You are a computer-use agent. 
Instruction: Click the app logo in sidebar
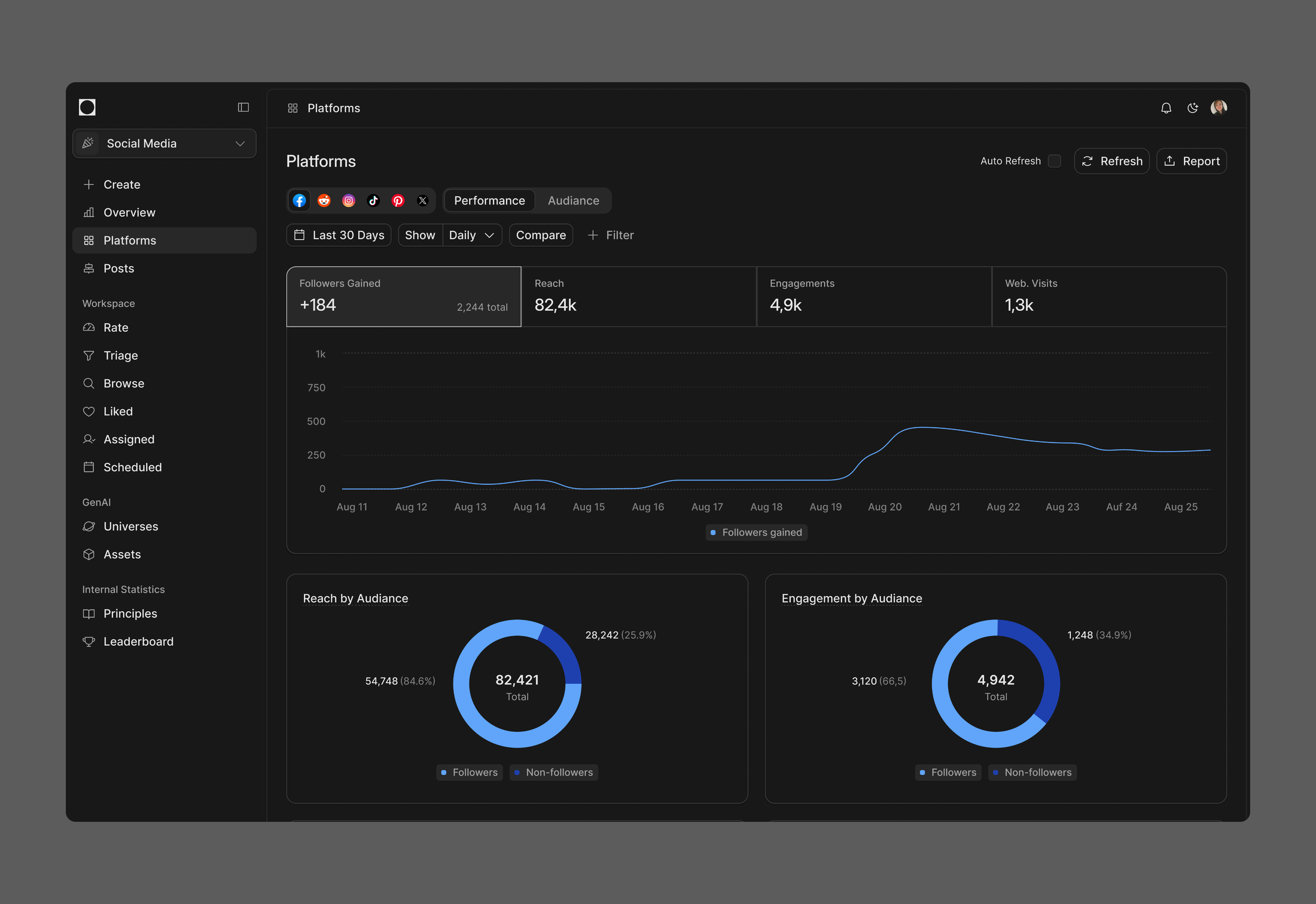[87, 108]
